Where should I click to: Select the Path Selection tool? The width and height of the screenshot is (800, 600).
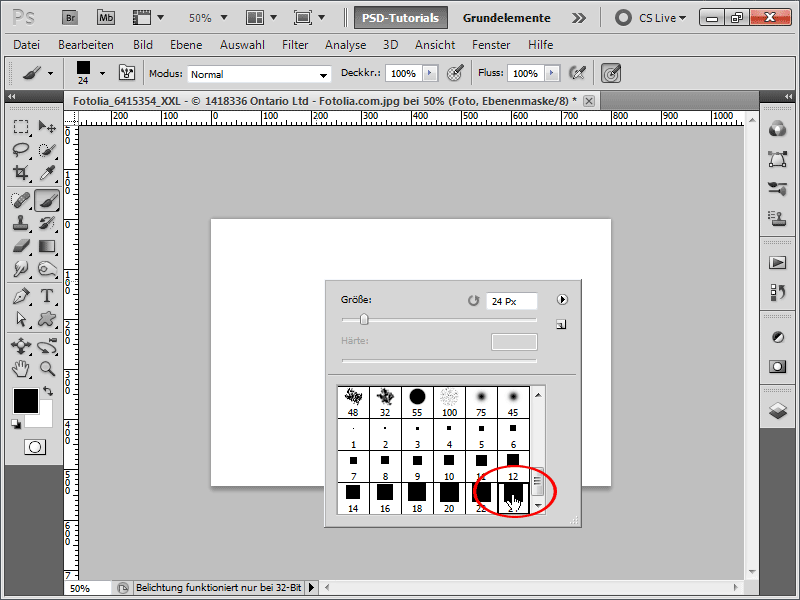click(x=21, y=319)
